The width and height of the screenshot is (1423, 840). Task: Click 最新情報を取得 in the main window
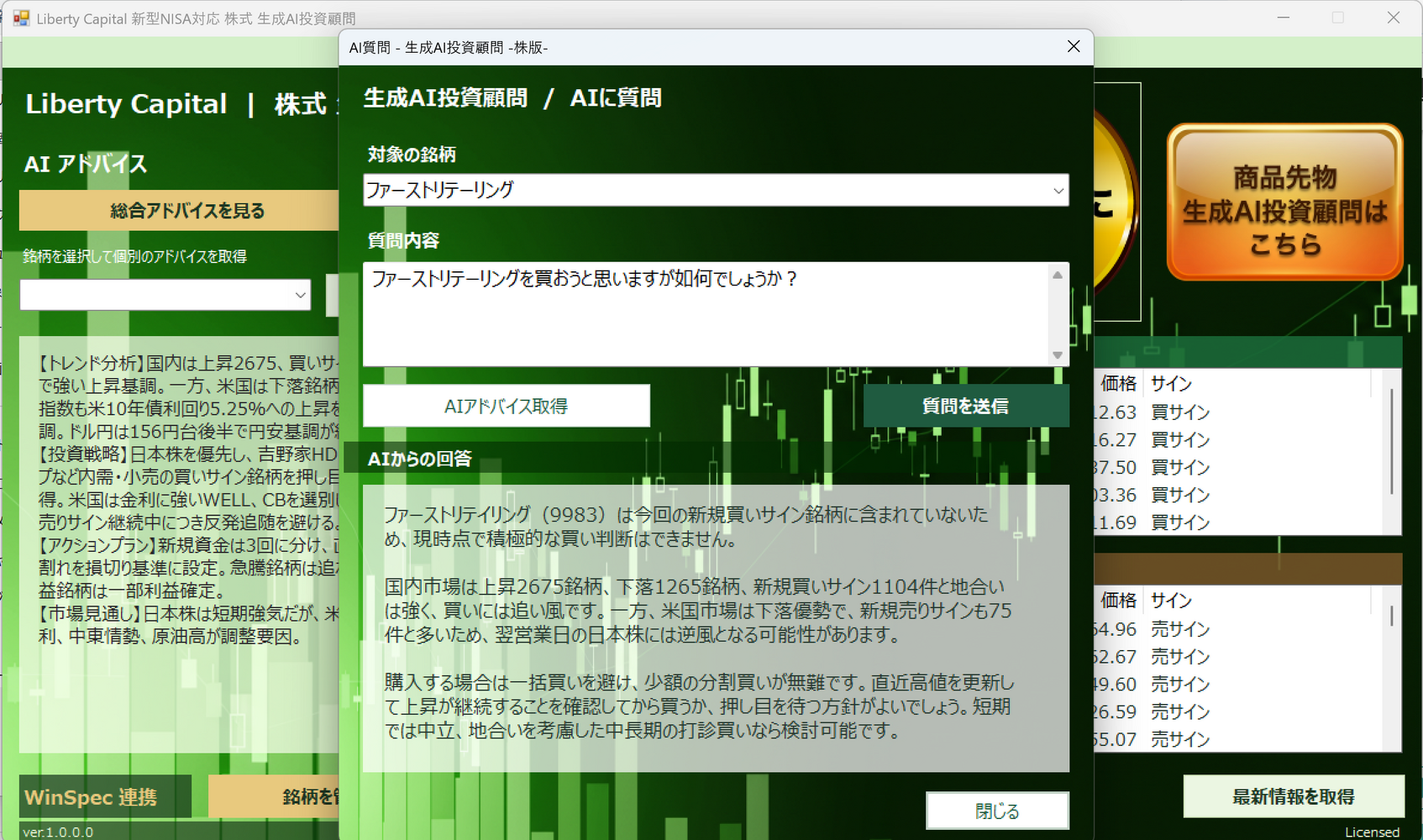pyautogui.click(x=1294, y=796)
